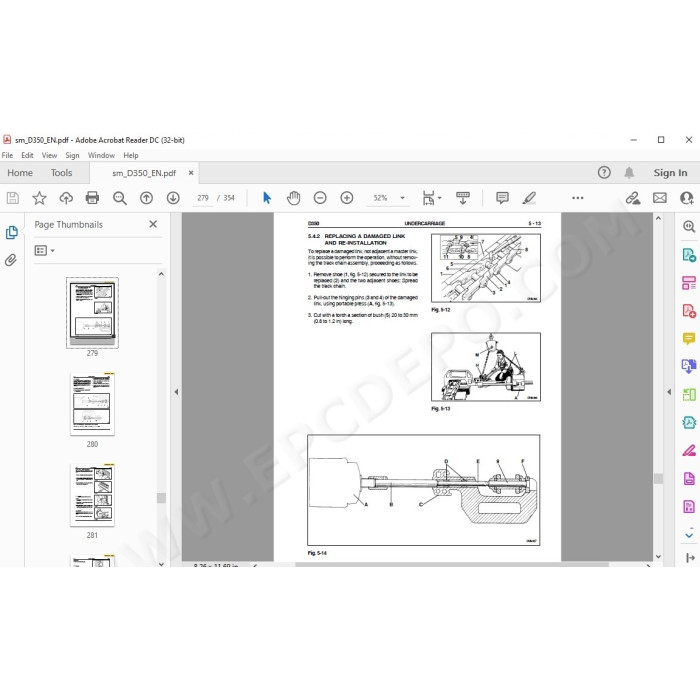This screenshot has height=700, width=700.
Task: Switch to the Home tab
Action: click(x=20, y=173)
